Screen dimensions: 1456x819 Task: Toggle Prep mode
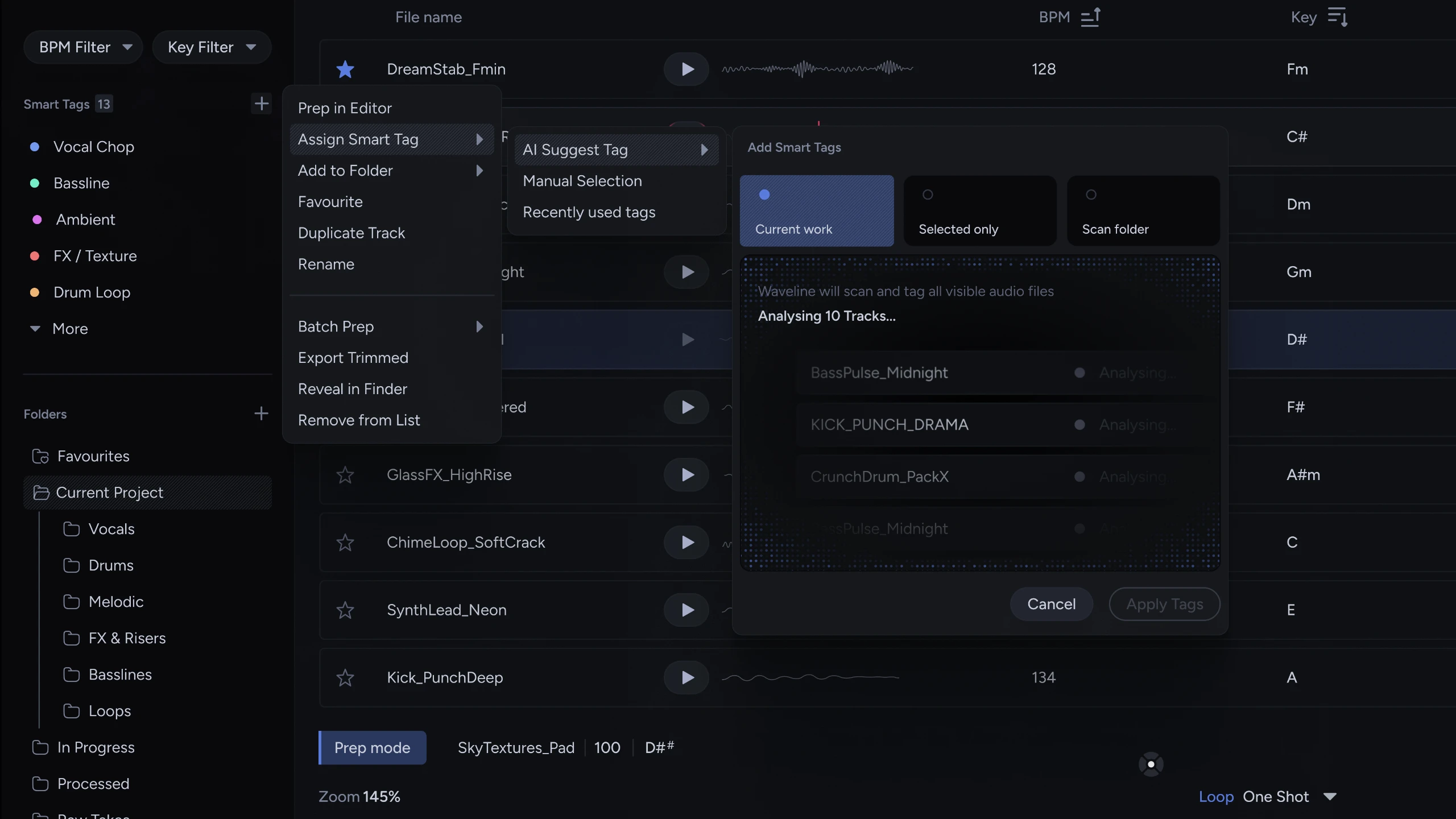tap(372, 748)
